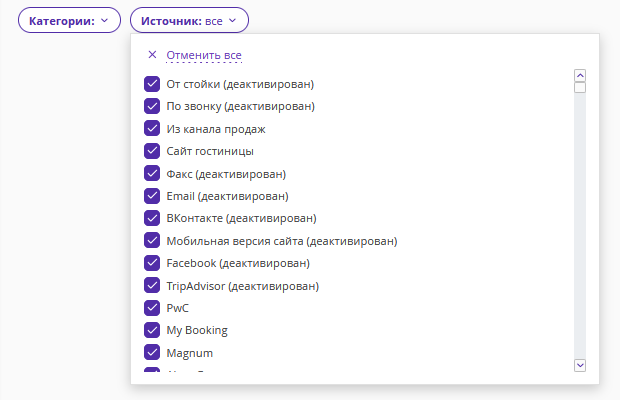Viewport: 620px width, 400px height.
Task: Uncheck the TripAdvisor (деактивирован) checkbox
Action: [x=153, y=286]
